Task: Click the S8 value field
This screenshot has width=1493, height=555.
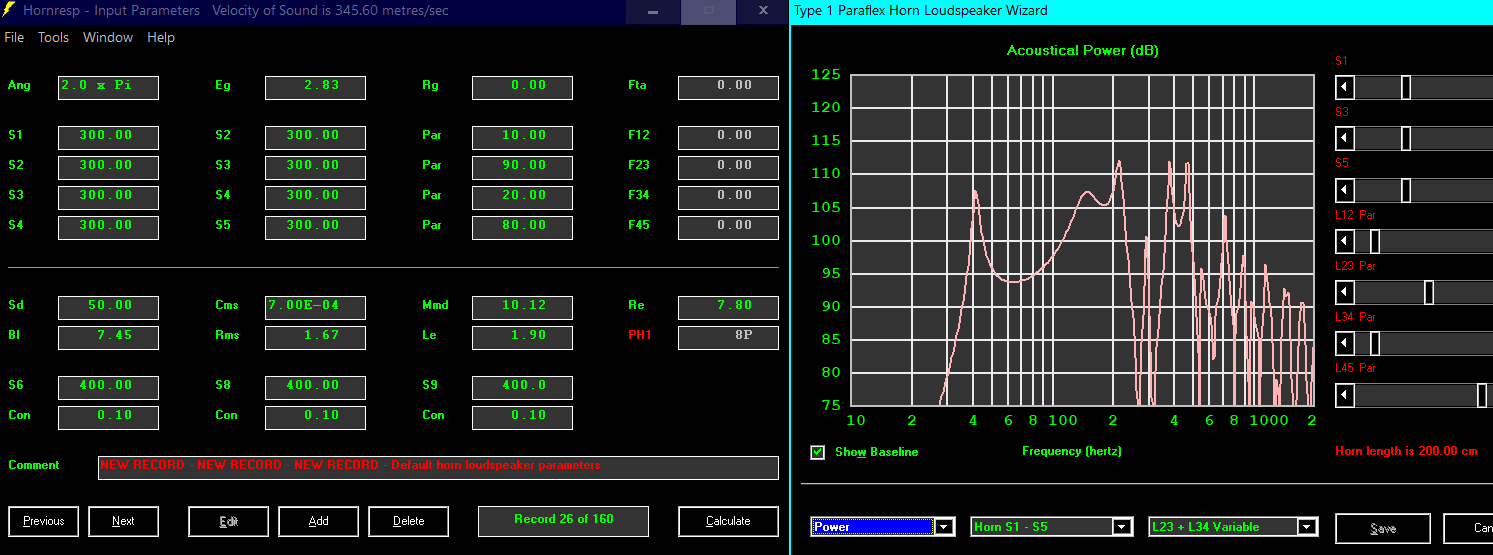Action: [x=315, y=387]
